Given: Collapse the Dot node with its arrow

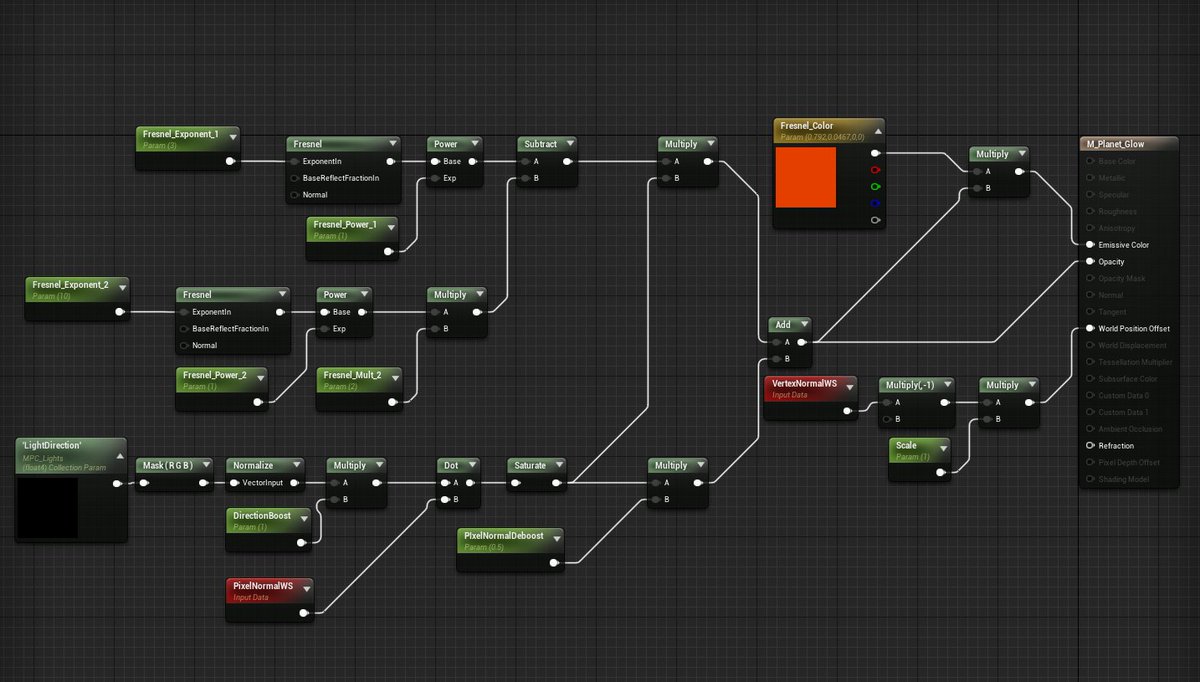Looking at the screenshot, I should click(472, 466).
